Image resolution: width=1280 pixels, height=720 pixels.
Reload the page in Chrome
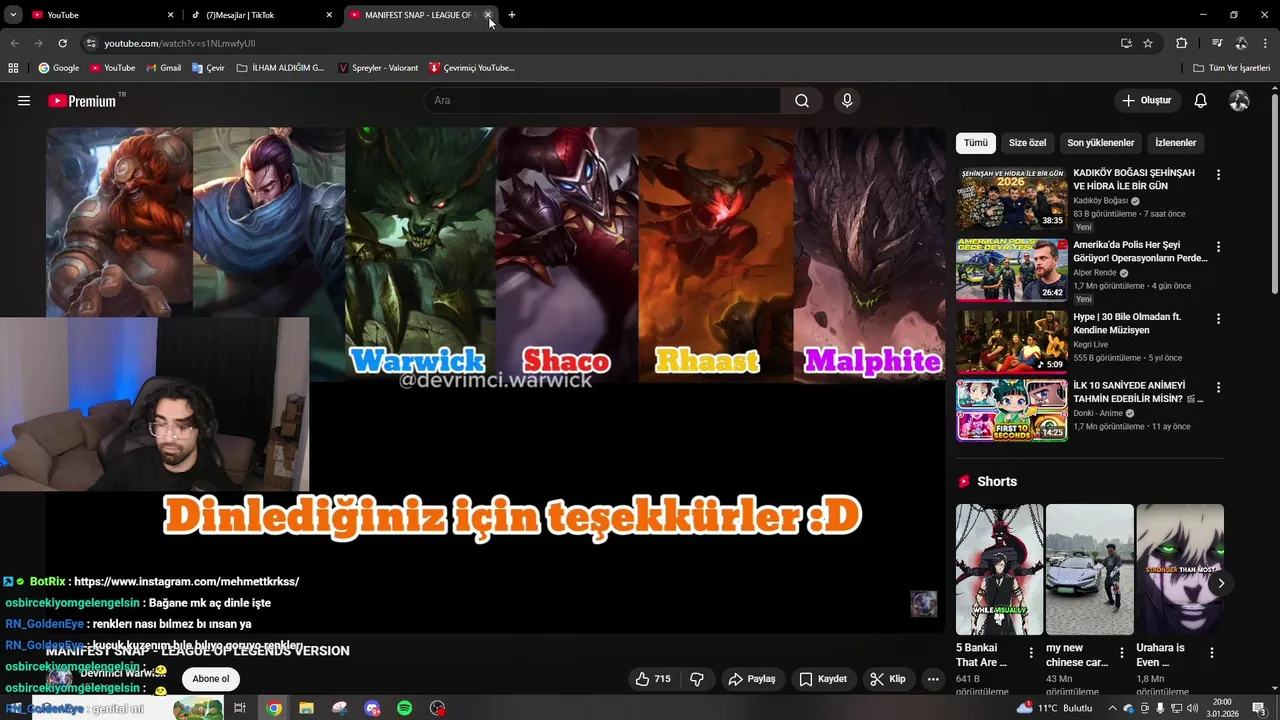click(62, 43)
